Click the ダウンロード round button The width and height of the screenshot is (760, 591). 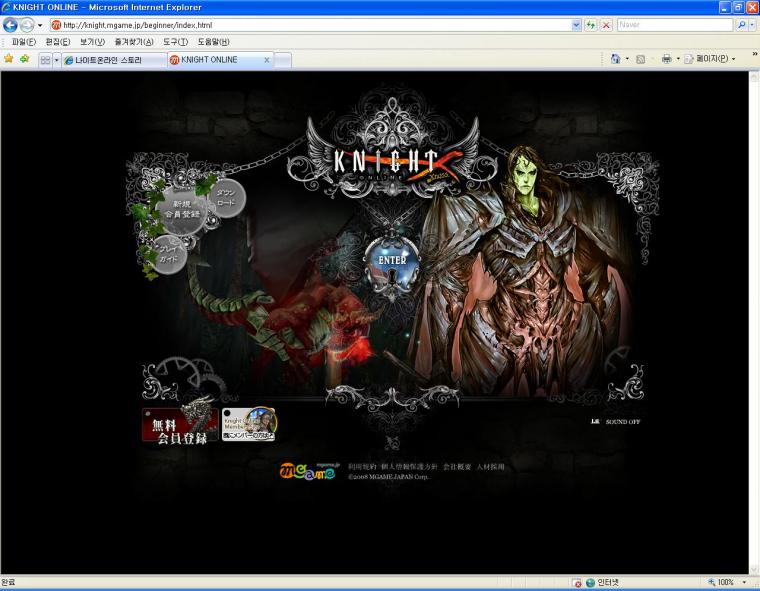point(226,197)
